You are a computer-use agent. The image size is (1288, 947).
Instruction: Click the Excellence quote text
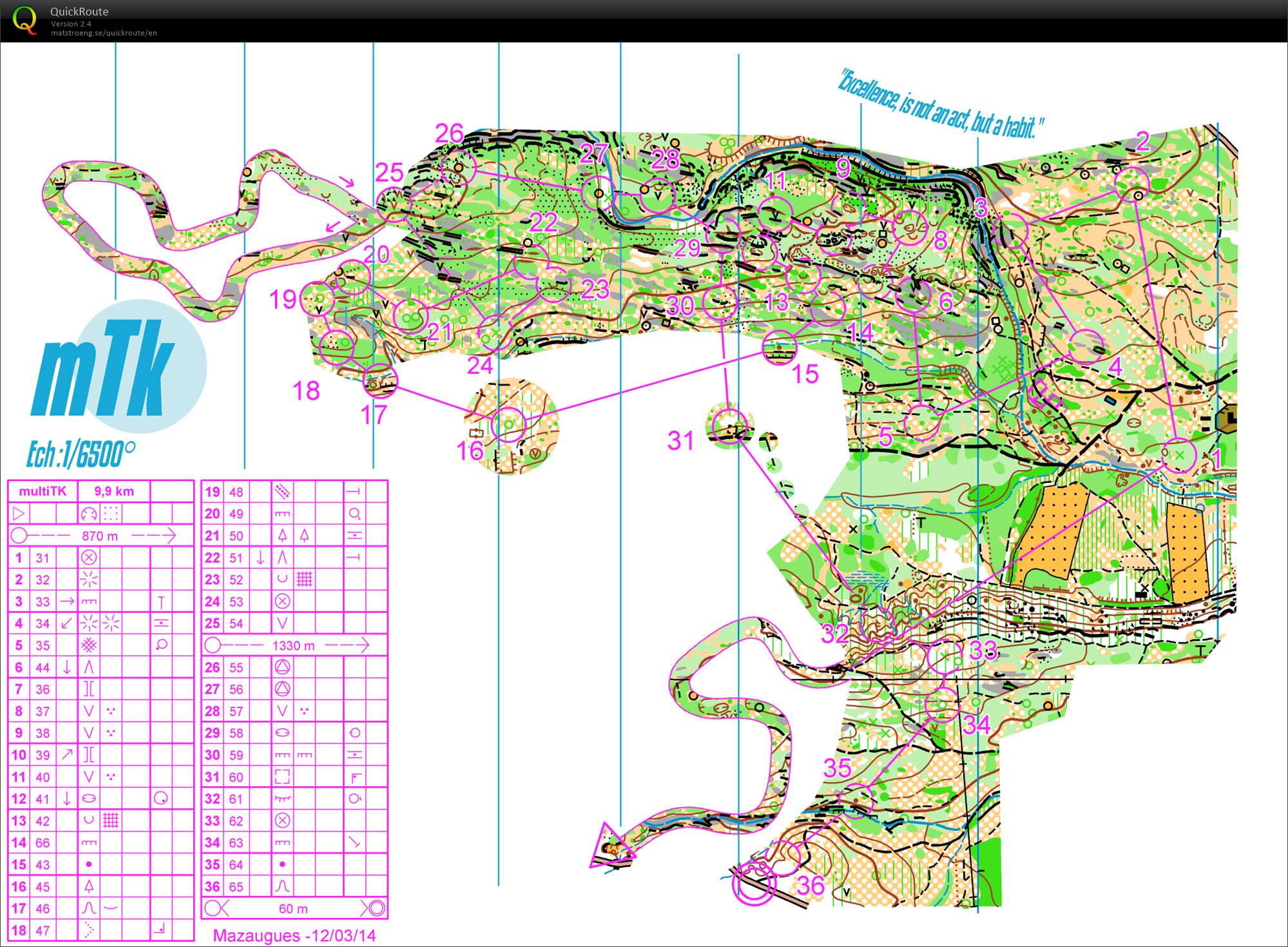[940, 103]
